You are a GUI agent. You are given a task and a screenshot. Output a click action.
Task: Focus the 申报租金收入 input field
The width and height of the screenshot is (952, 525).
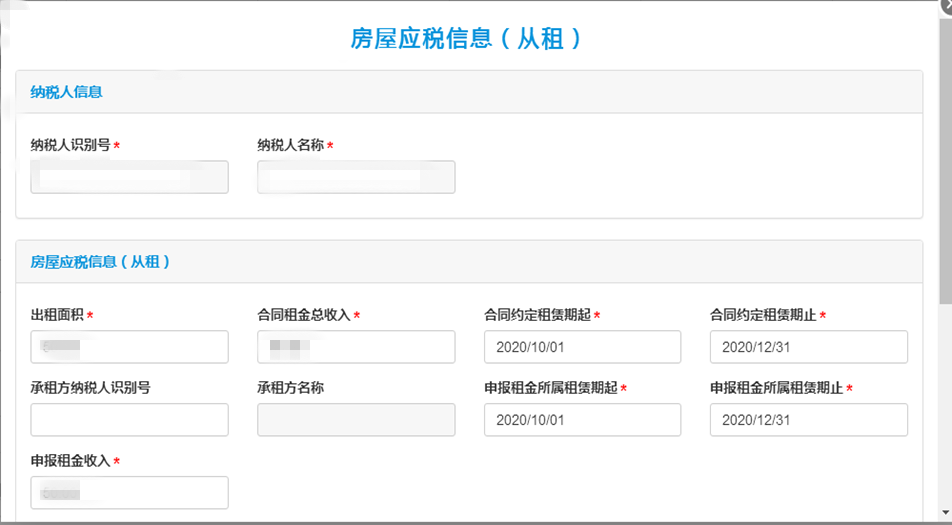pos(129,493)
